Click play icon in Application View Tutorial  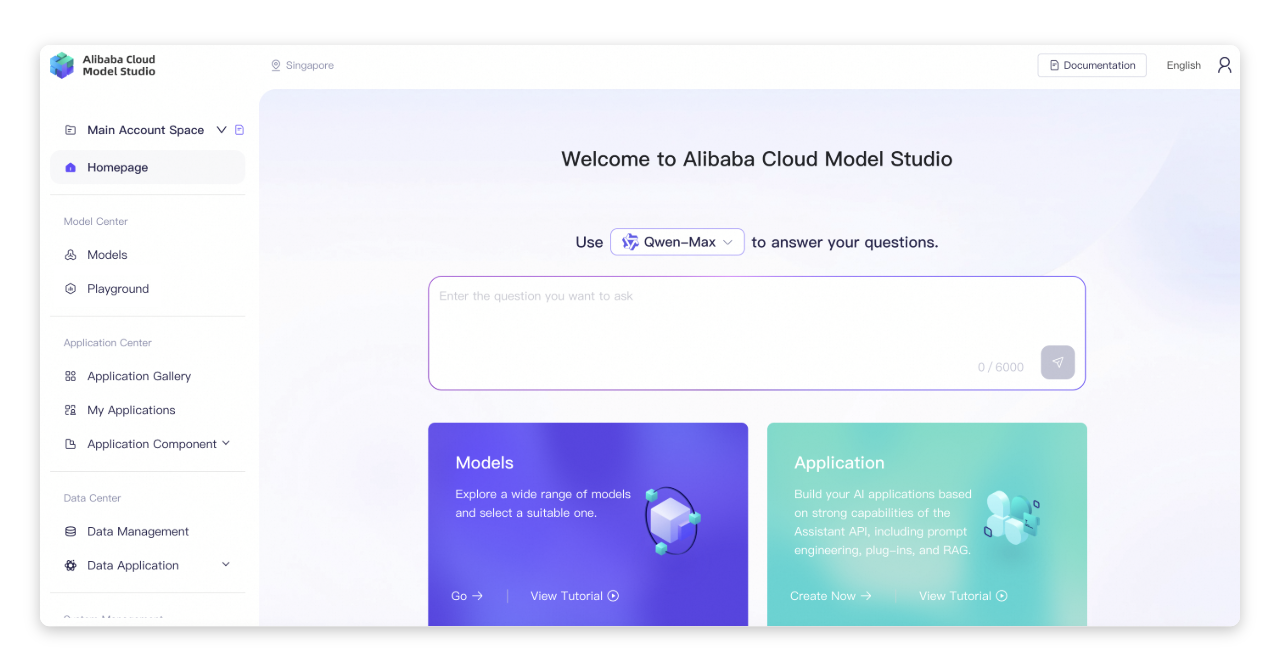(x=1001, y=596)
